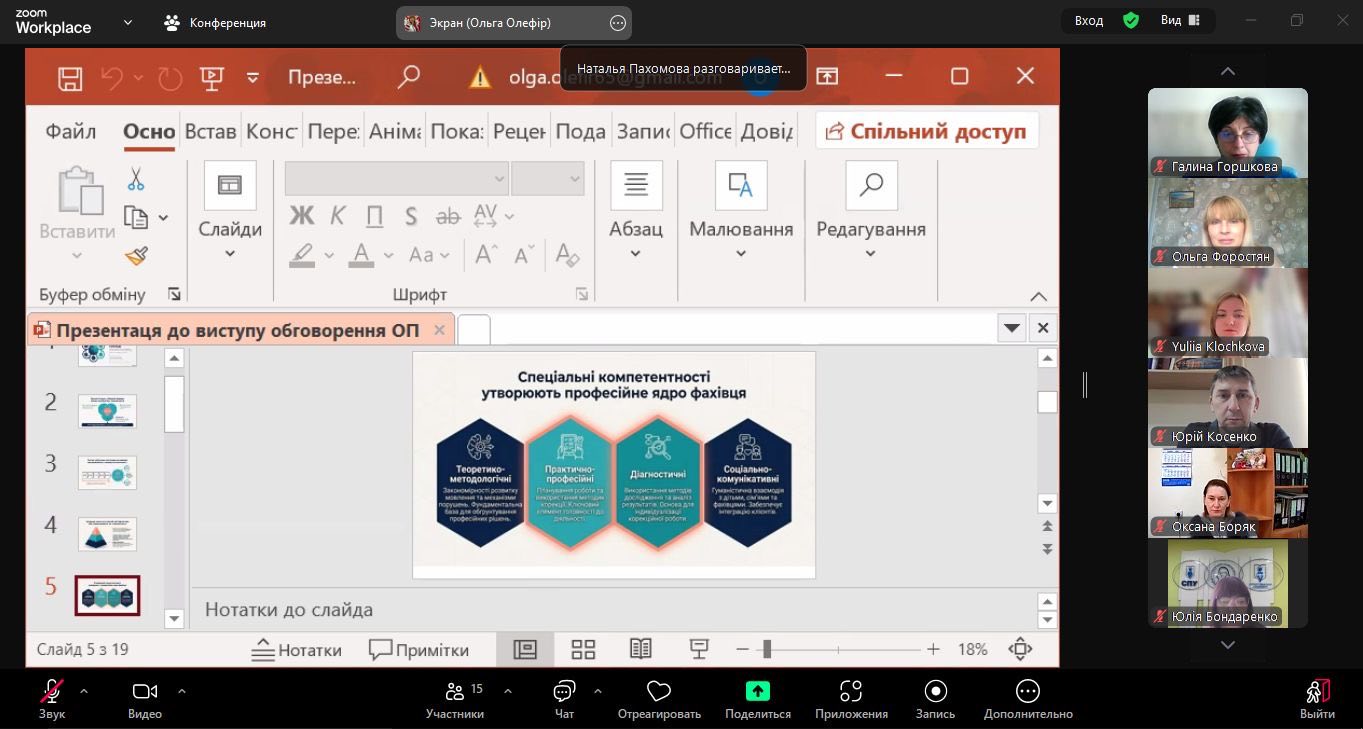Open Slide Sorter view icon

pos(583,650)
